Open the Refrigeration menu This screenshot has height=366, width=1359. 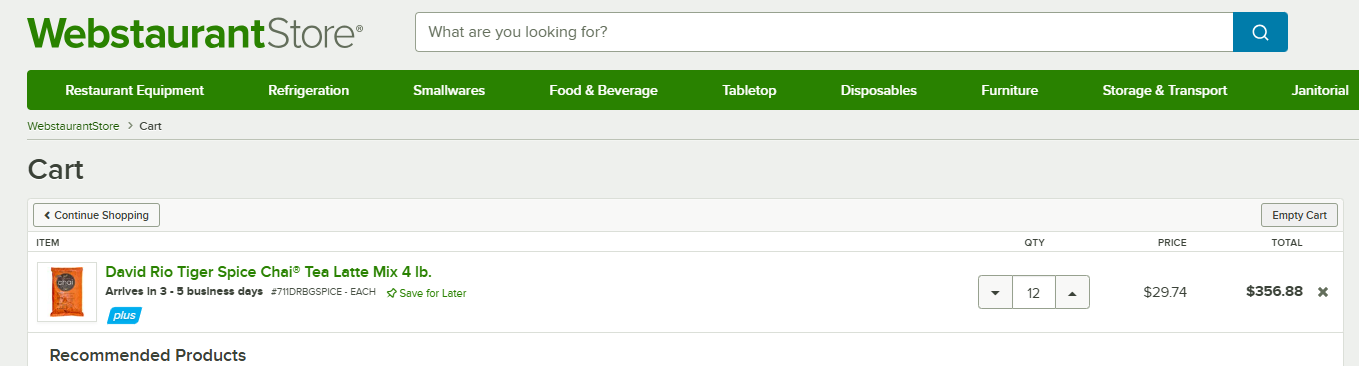point(308,90)
